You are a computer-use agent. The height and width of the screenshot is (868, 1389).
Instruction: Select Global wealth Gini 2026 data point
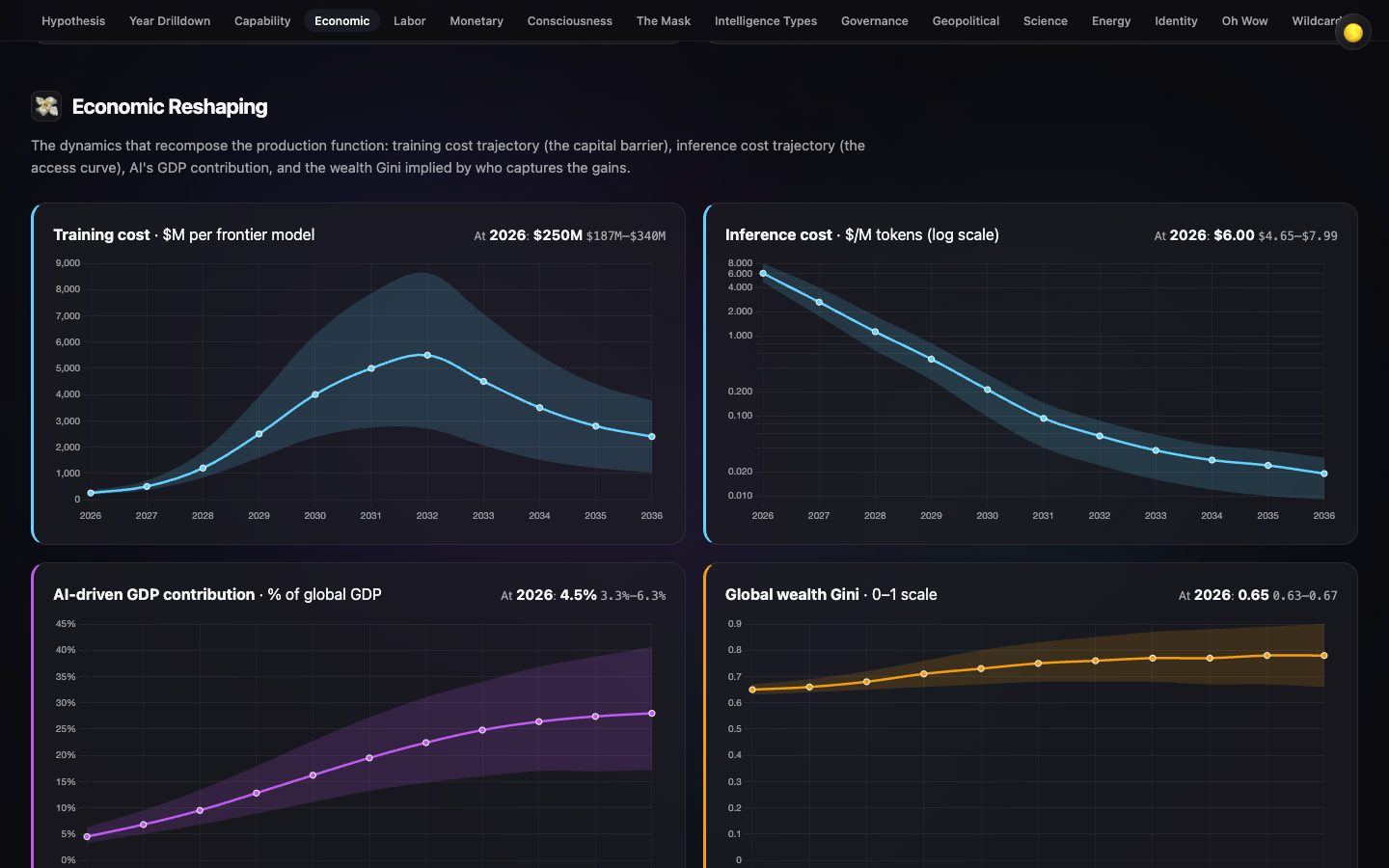[752, 690]
